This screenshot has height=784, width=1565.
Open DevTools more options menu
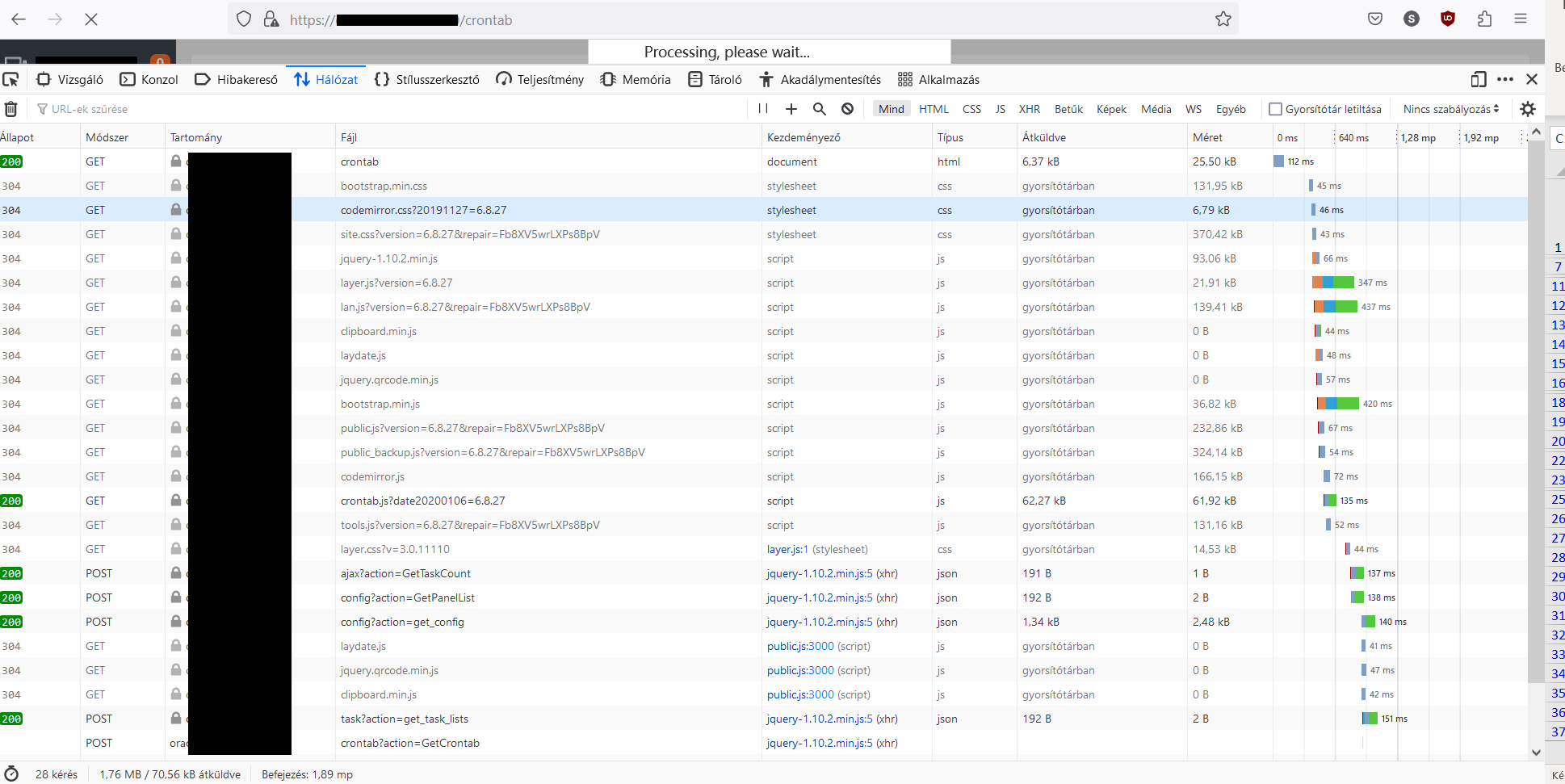(1504, 79)
